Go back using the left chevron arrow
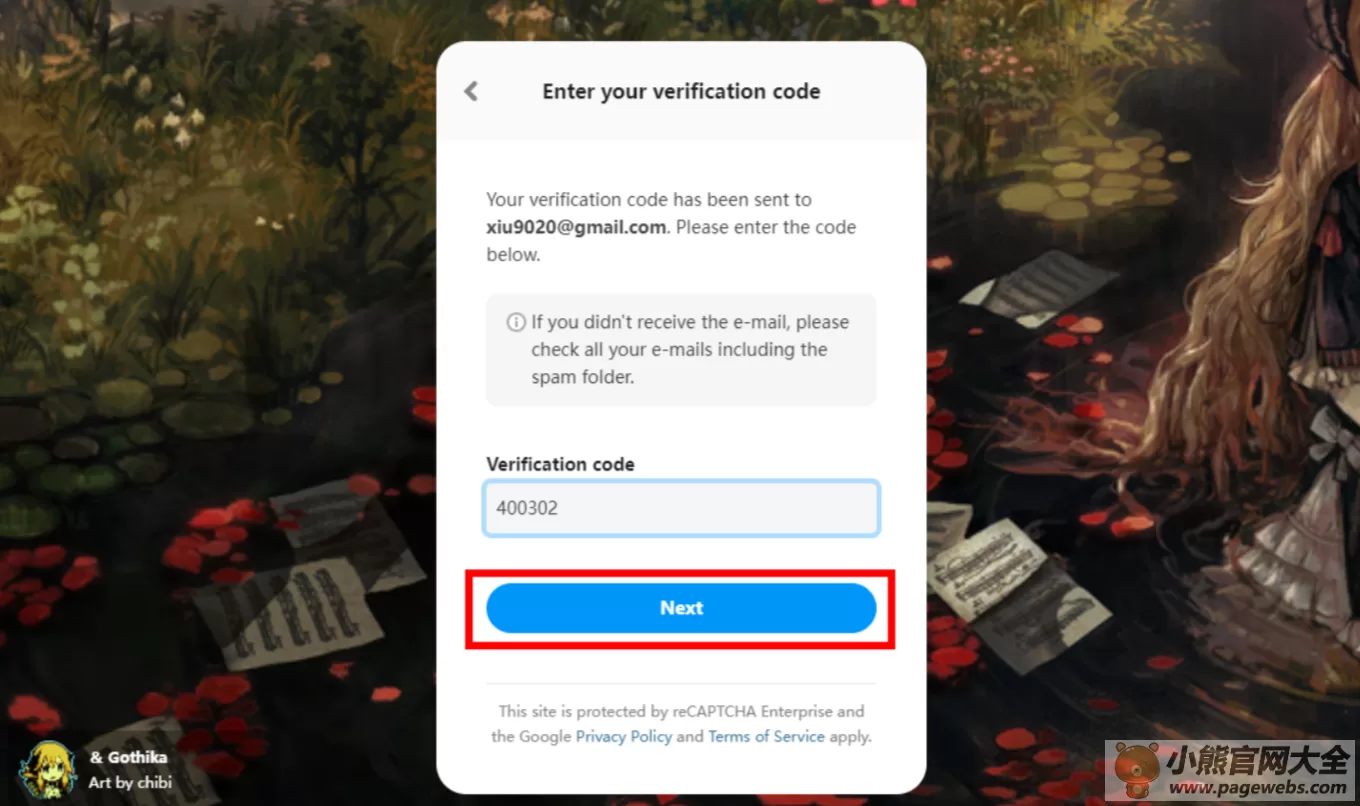 pos(471,91)
